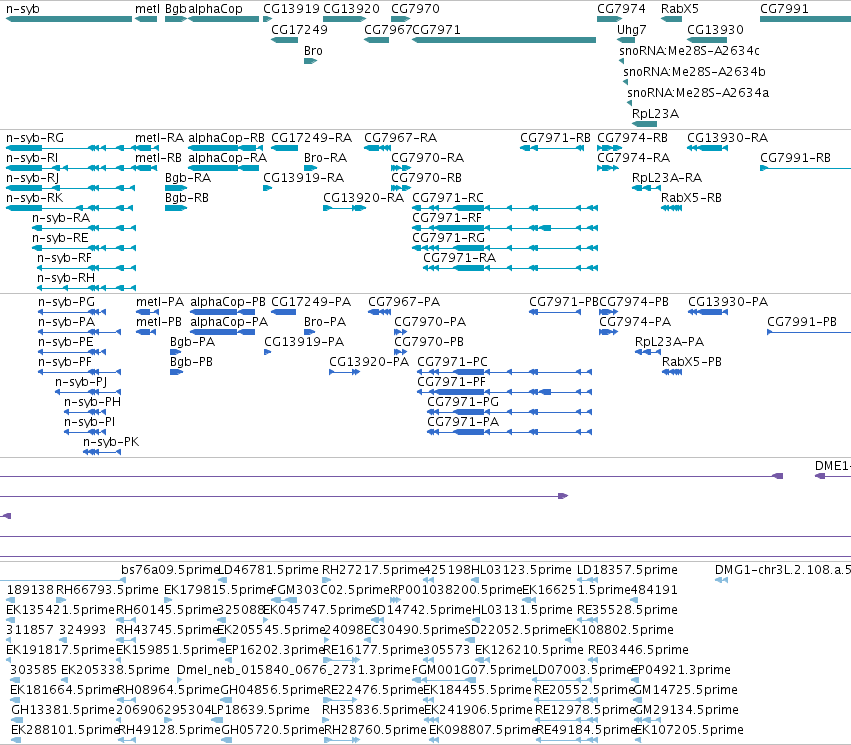Click the RpL23A gene label

tap(656, 114)
